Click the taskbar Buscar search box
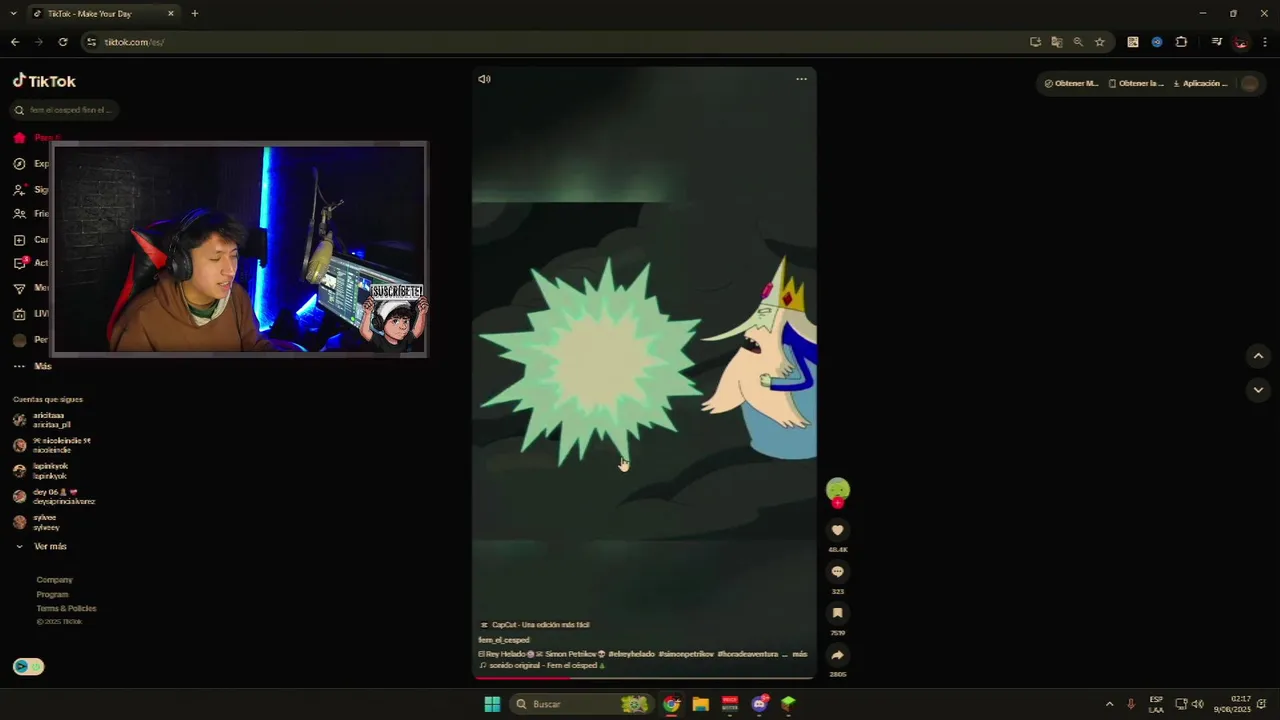The image size is (1280, 720). click(x=580, y=704)
